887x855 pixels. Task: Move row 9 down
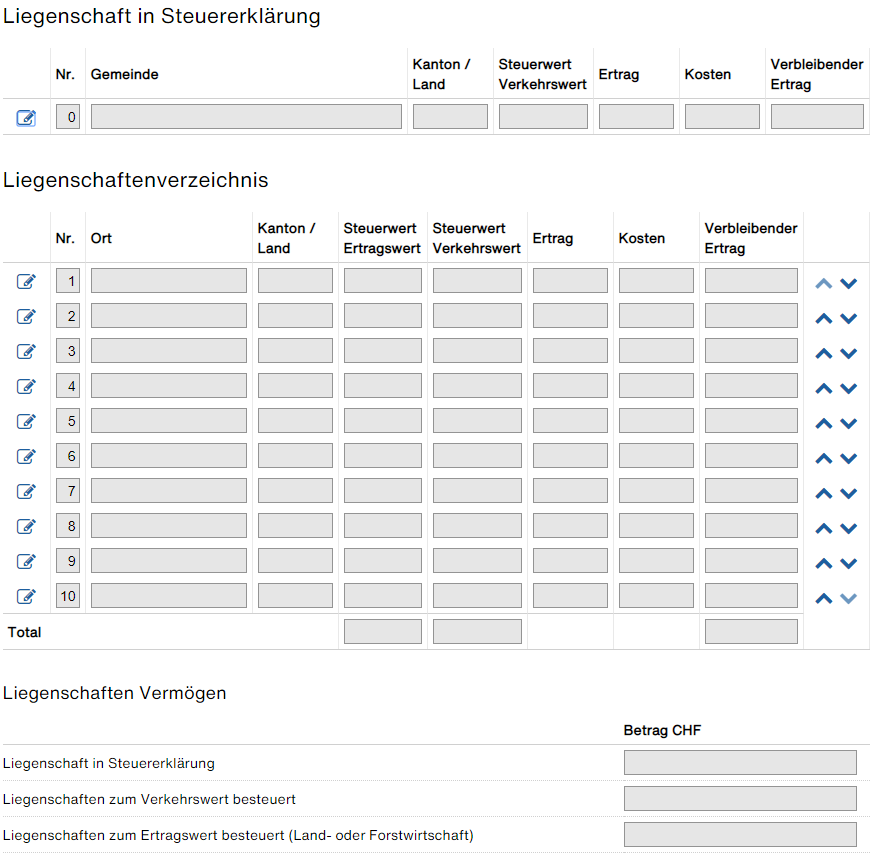point(849,564)
